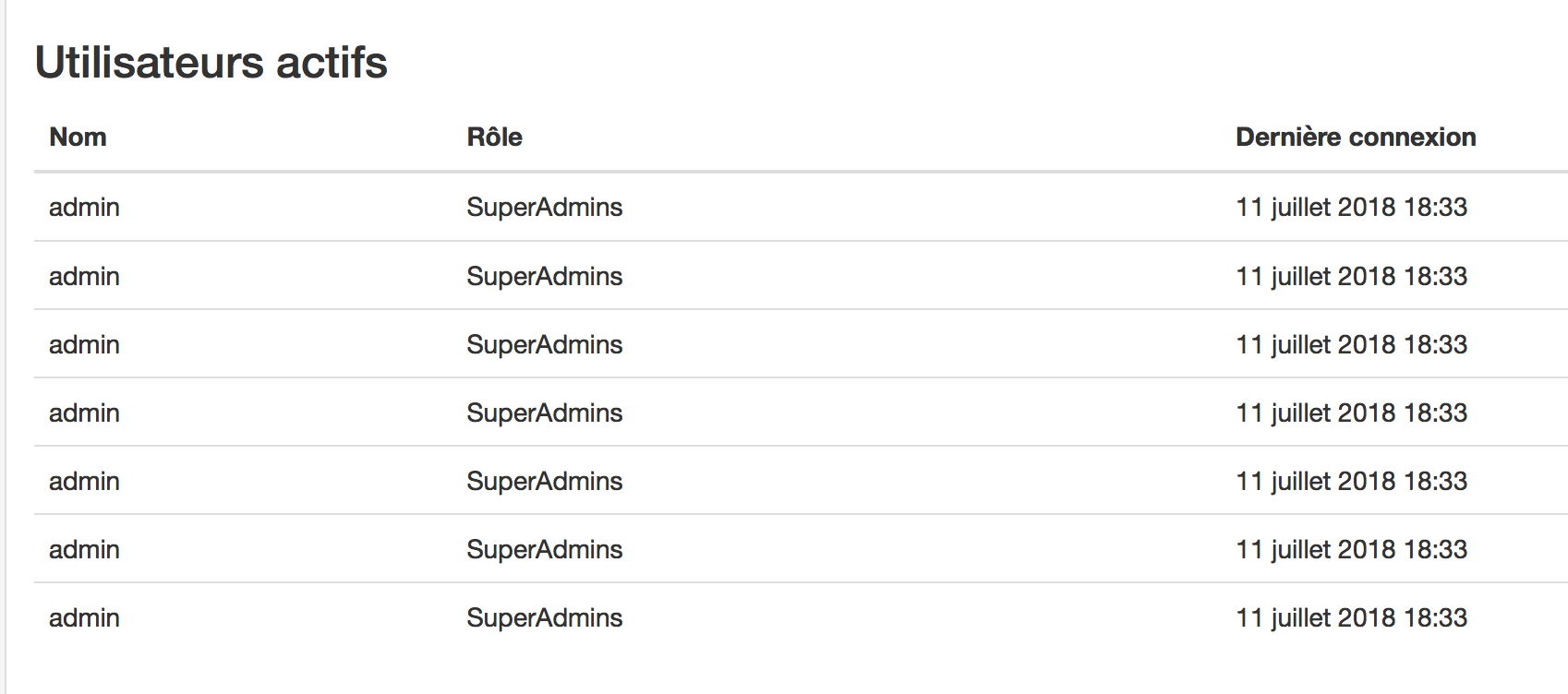Click the first row's last login date

point(1351,208)
